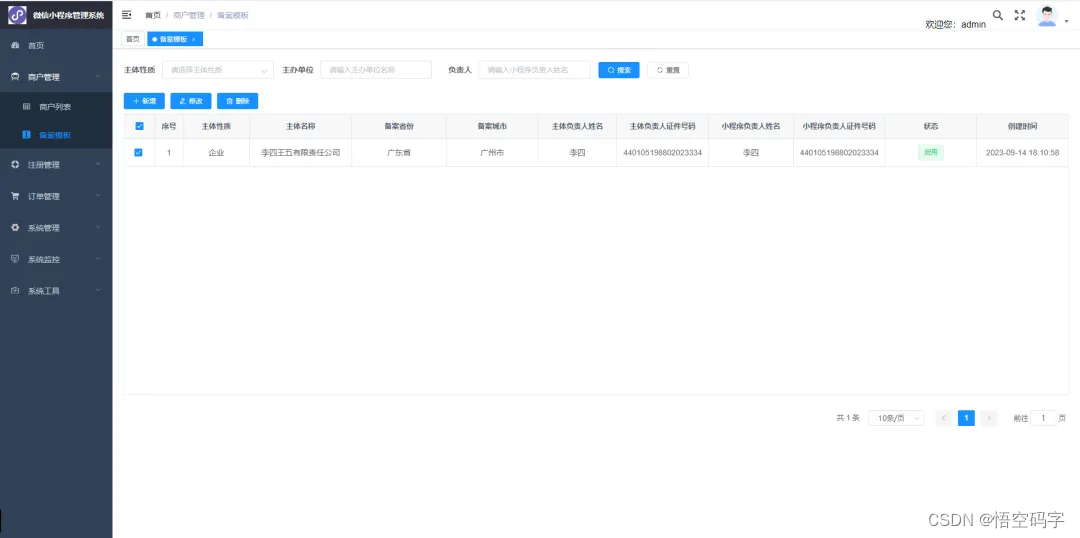Image resolution: width=1080 pixels, height=538 pixels.
Task: Click the 广州市 cell
Action: point(492,153)
